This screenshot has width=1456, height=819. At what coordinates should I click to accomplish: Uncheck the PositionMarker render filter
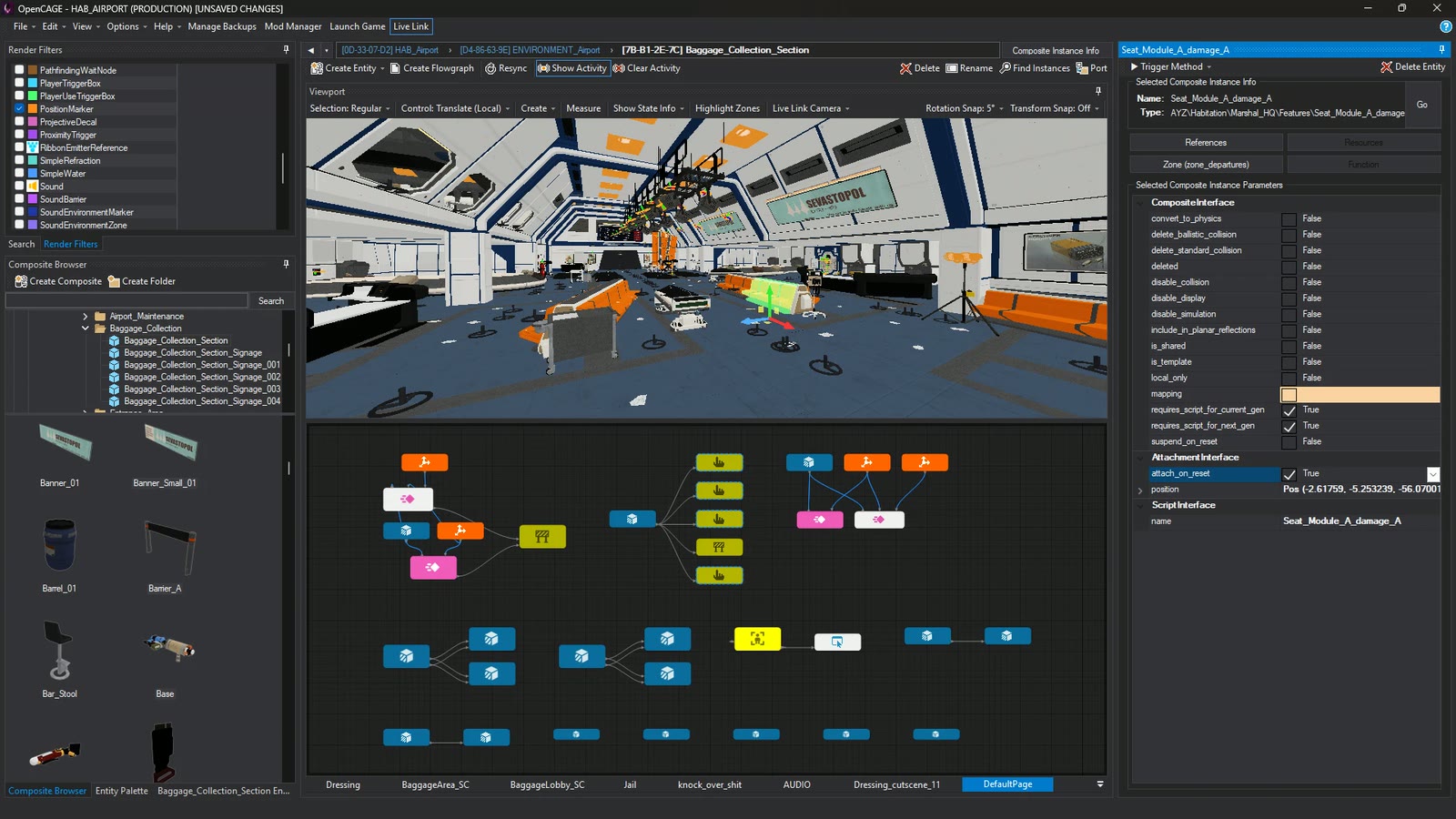[x=19, y=108]
